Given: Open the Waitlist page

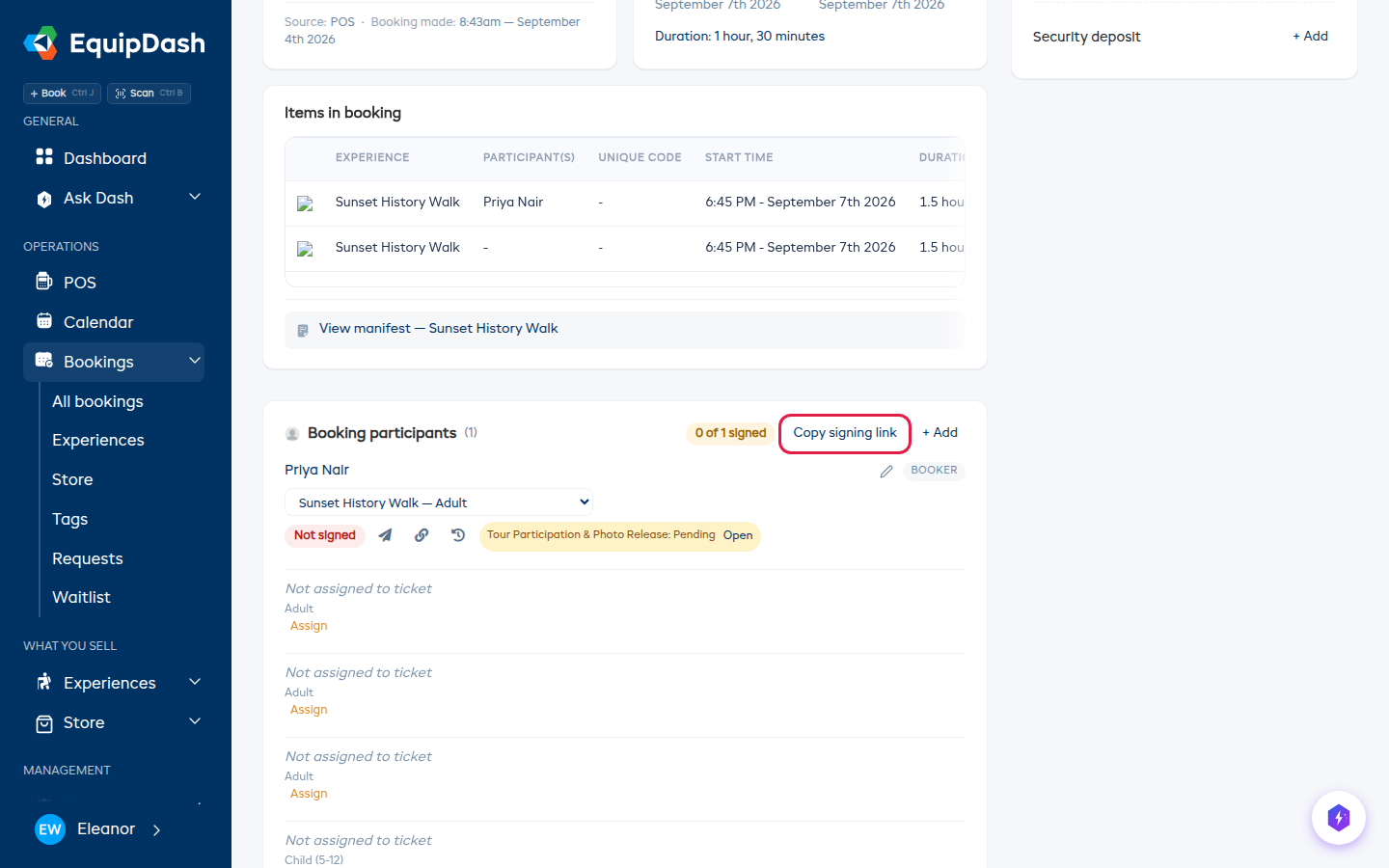Looking at the screenshot, I should pyautogui.click(x=81, y=597).
